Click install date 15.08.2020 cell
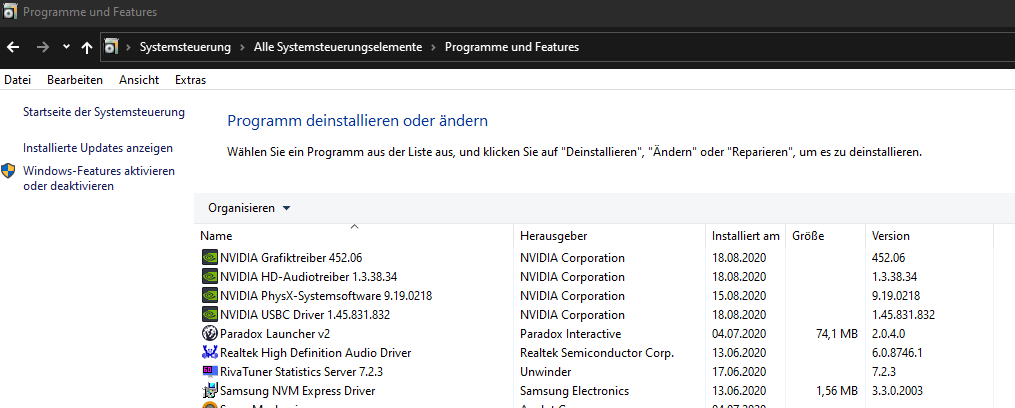The image size is (1015, 408). (x=739, y=296)
